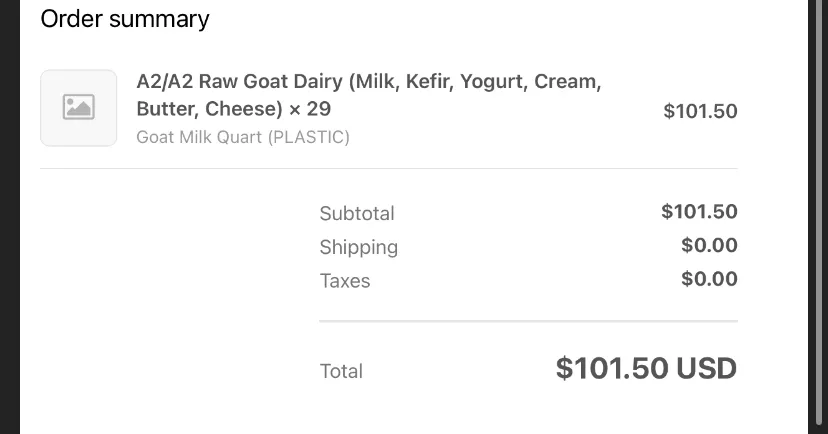This screenshot has height=434, width=828.
Task: Click the Shipping label
Action: click(359, 247)
